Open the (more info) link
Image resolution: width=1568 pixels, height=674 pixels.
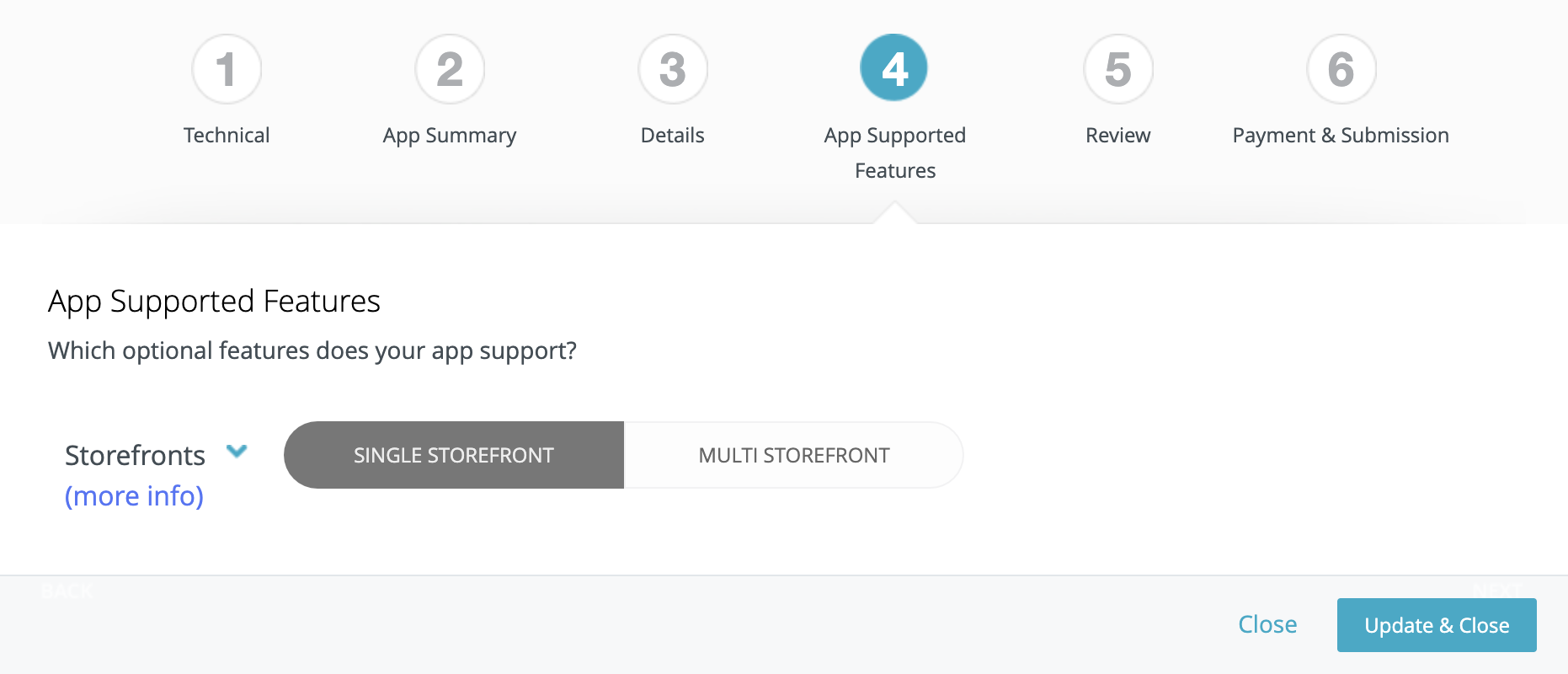coord(135,495)
